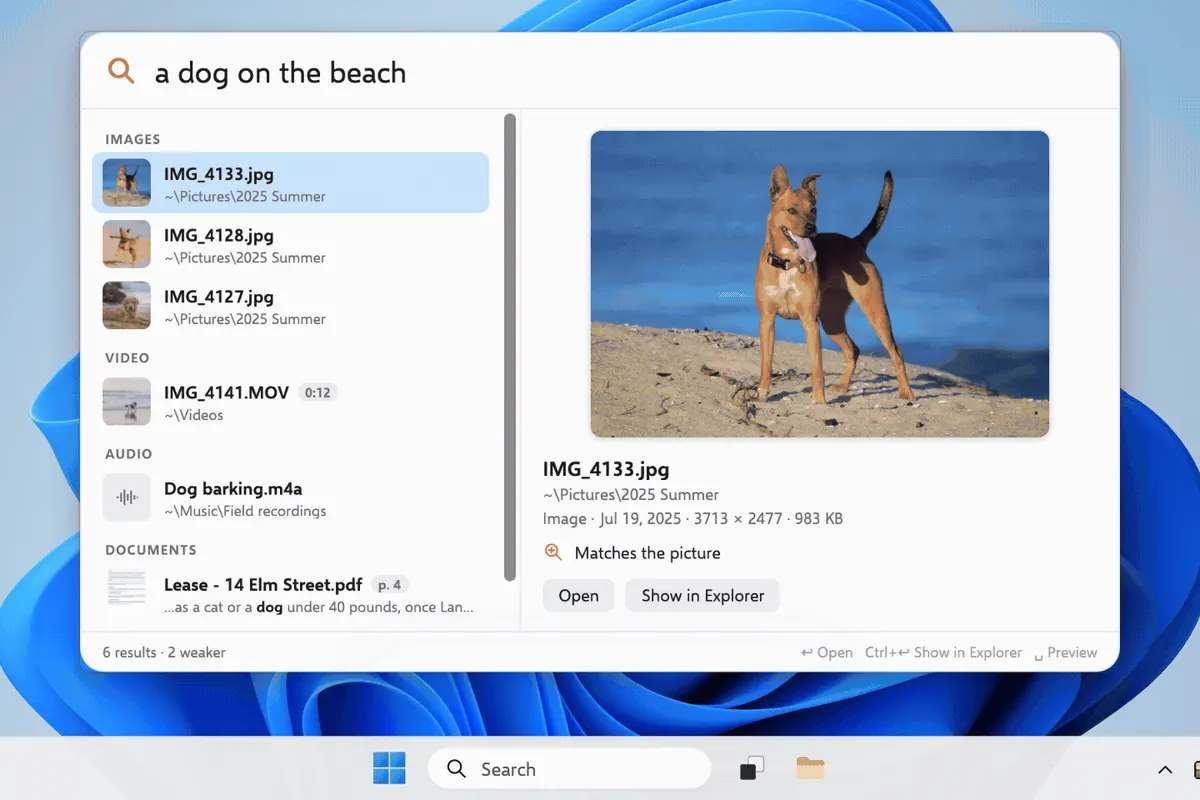Click the Preview shortcut hint in the footer
The image size is (1200, 800).
point(1065,652)
